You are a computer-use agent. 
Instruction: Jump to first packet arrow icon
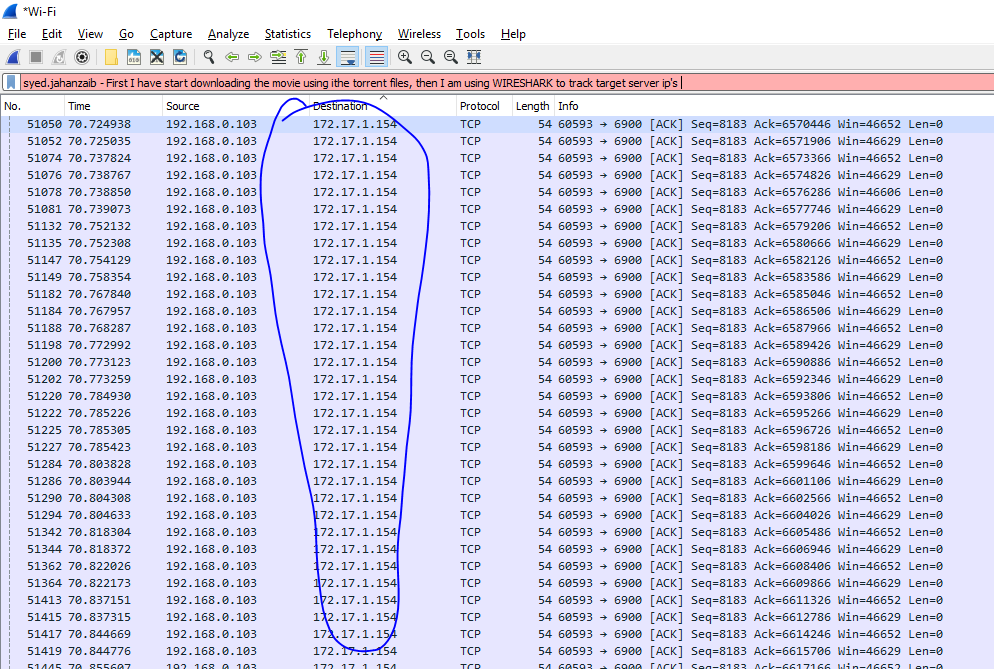pos(301,57)
